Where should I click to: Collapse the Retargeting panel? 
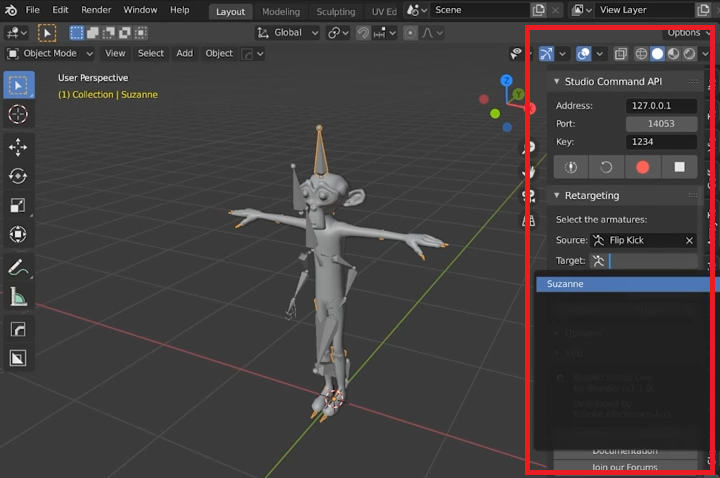click(557, 196)
